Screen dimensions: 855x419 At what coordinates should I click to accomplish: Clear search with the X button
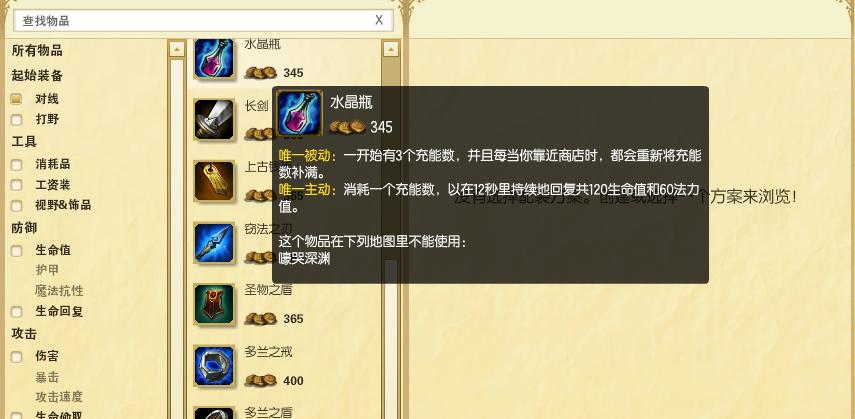point(379,21)
